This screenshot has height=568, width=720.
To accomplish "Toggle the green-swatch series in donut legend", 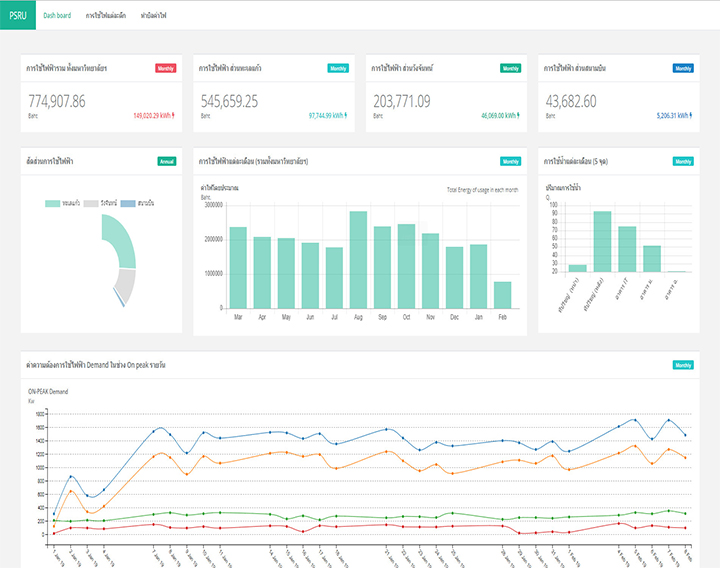I will click(x=62, y=203).
